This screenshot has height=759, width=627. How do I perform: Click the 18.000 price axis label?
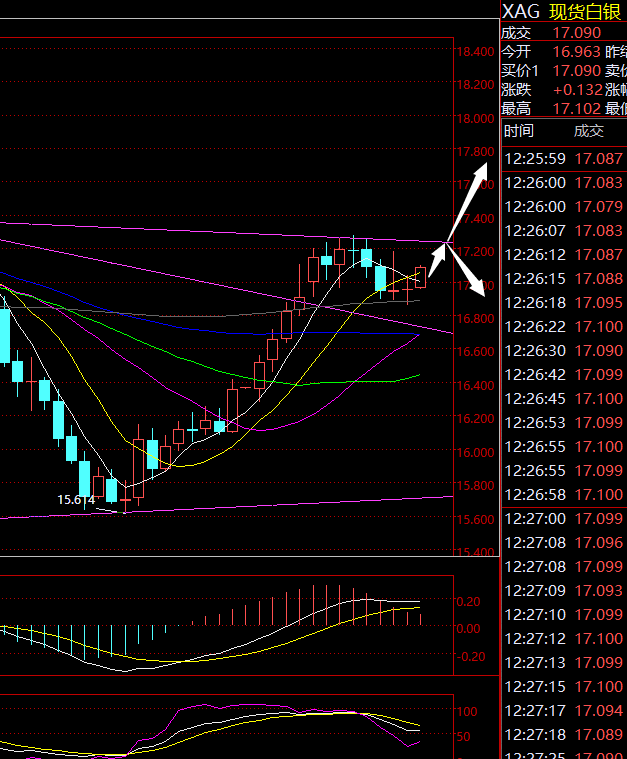click(x=475, y=119)
